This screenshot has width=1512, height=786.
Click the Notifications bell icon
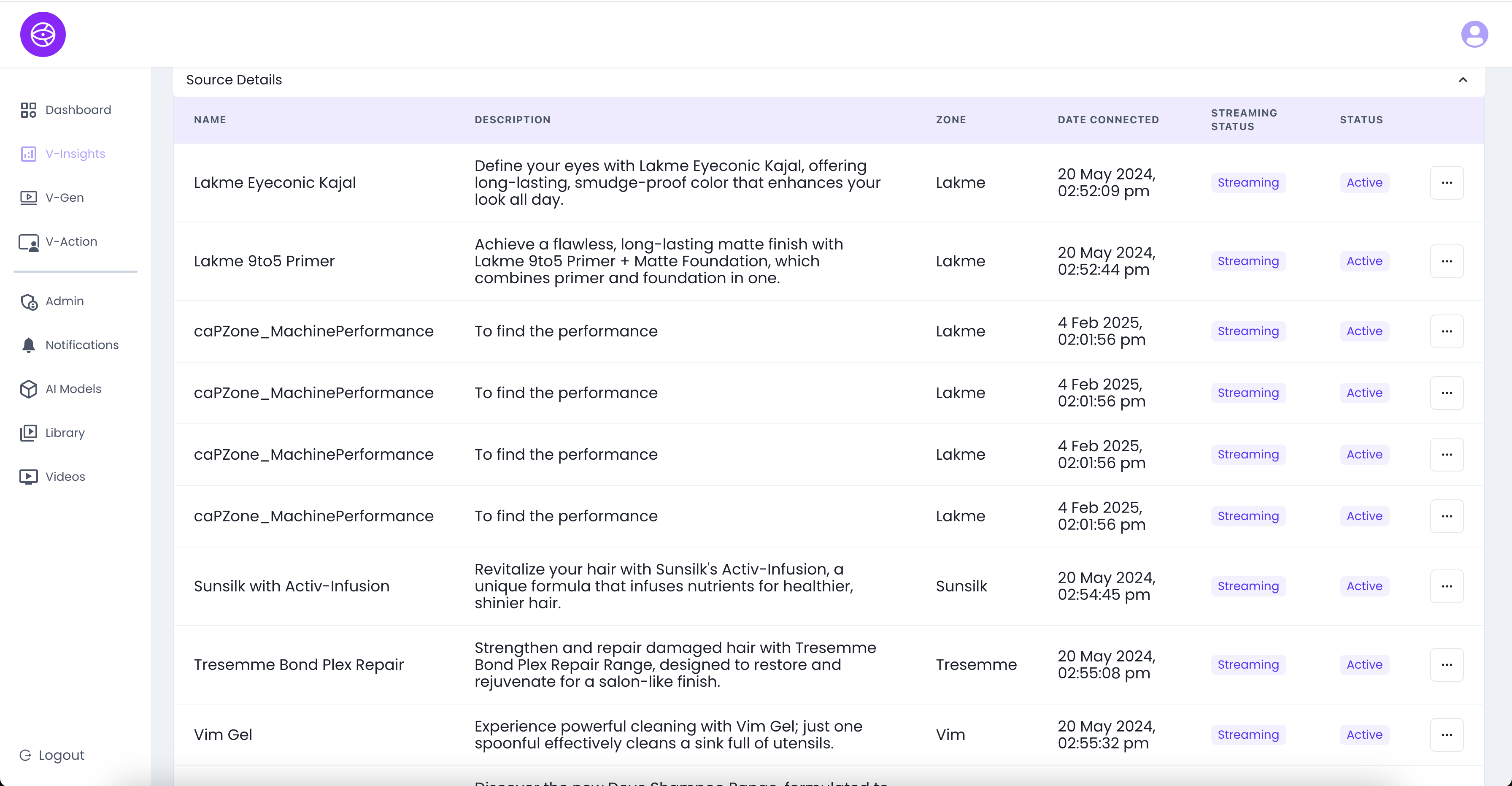tap(28, 345)
